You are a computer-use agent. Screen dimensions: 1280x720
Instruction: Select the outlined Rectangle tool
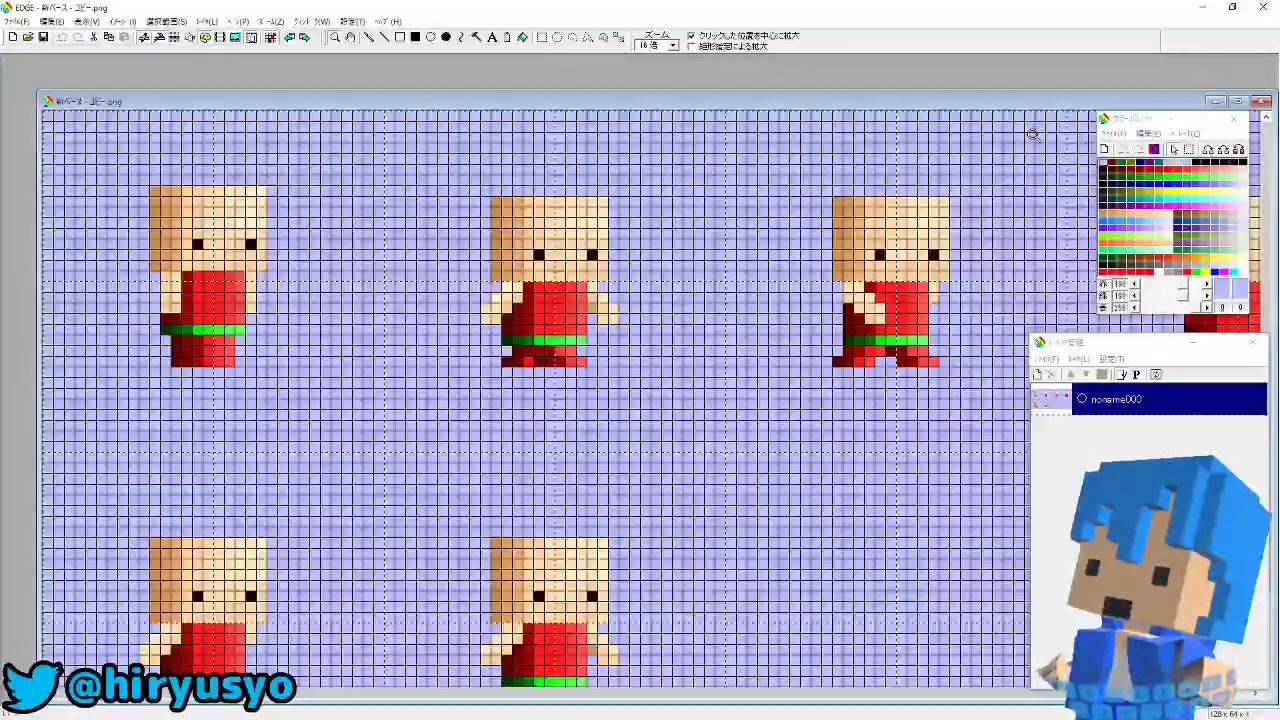pyautogui.click(x=400, y=37)
